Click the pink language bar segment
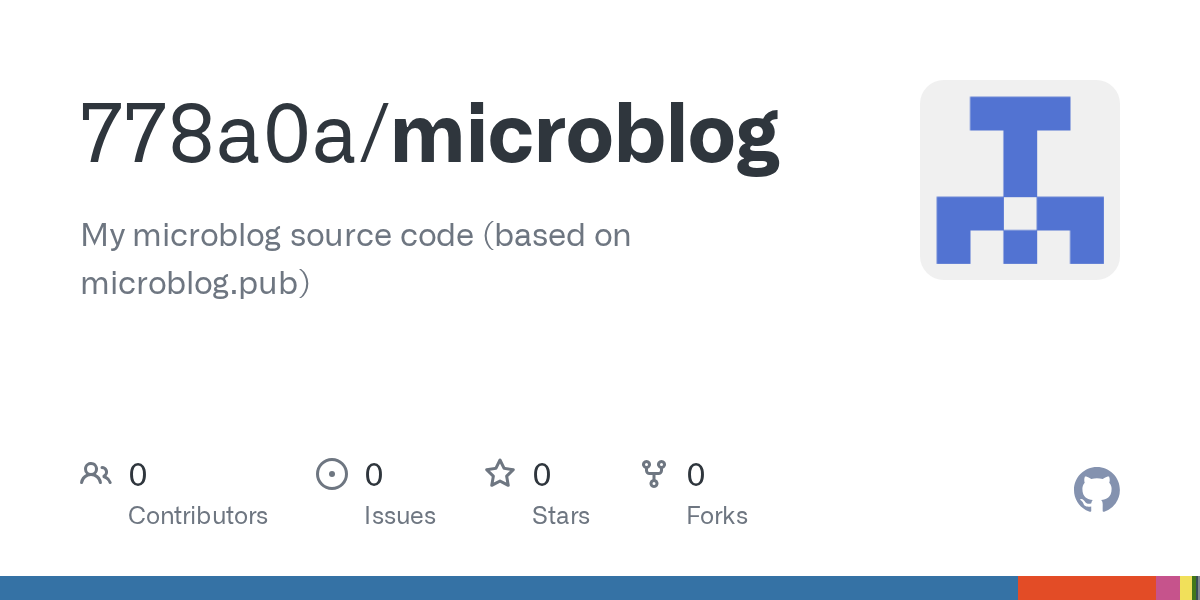Viewport: 1200px width, 600px height. pyautogui.click(x=1167, y=588)
